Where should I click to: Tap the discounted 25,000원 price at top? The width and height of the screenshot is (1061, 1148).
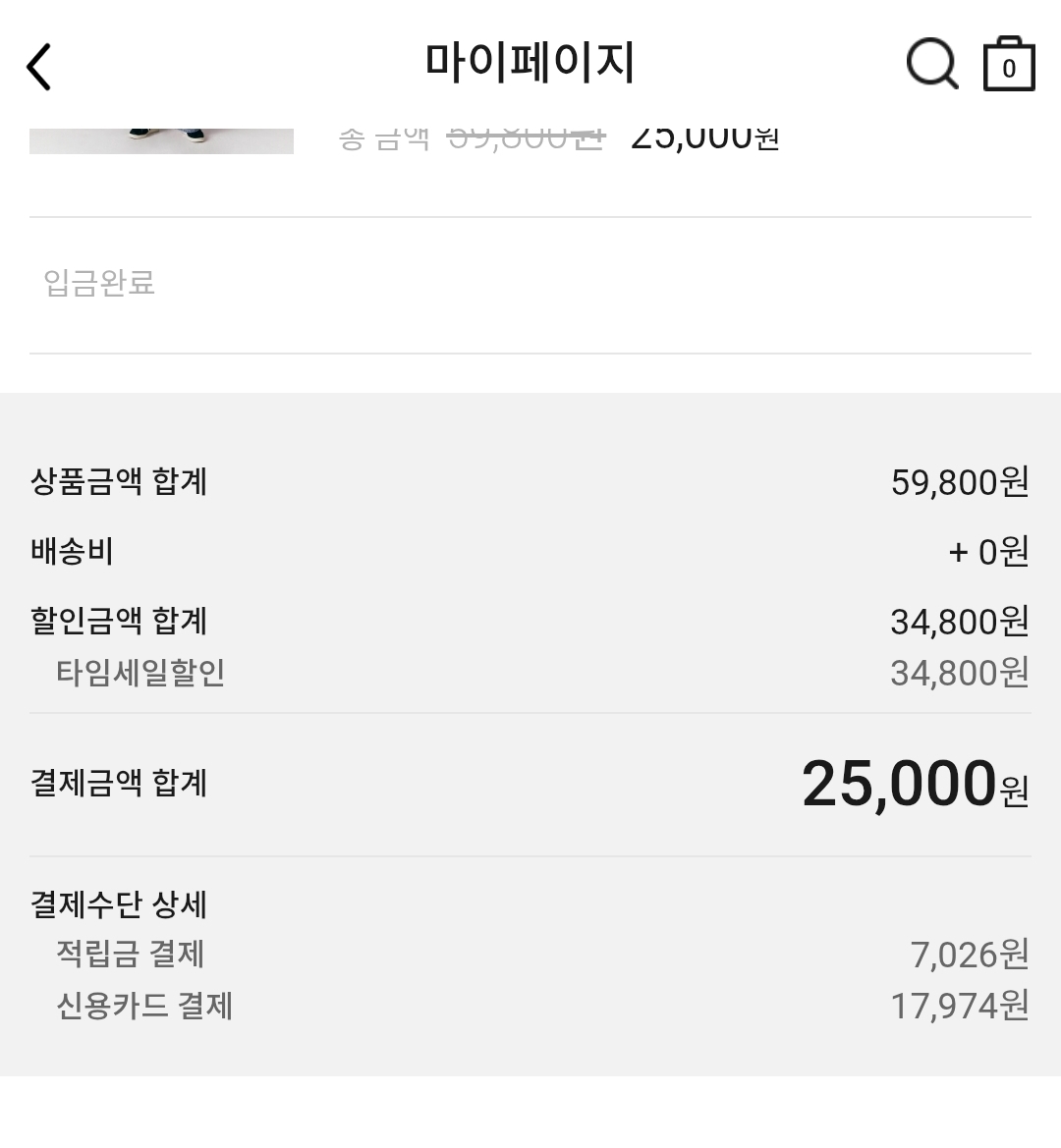click(705, 137)
